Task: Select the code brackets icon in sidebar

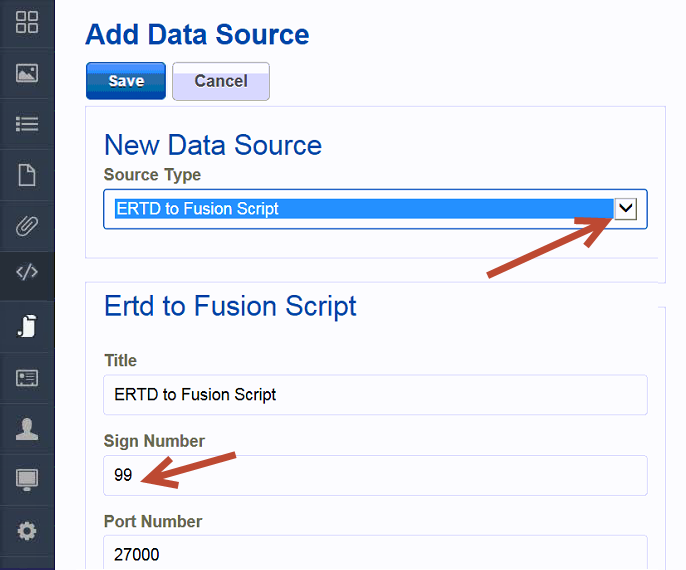Action: click(27, 271)
